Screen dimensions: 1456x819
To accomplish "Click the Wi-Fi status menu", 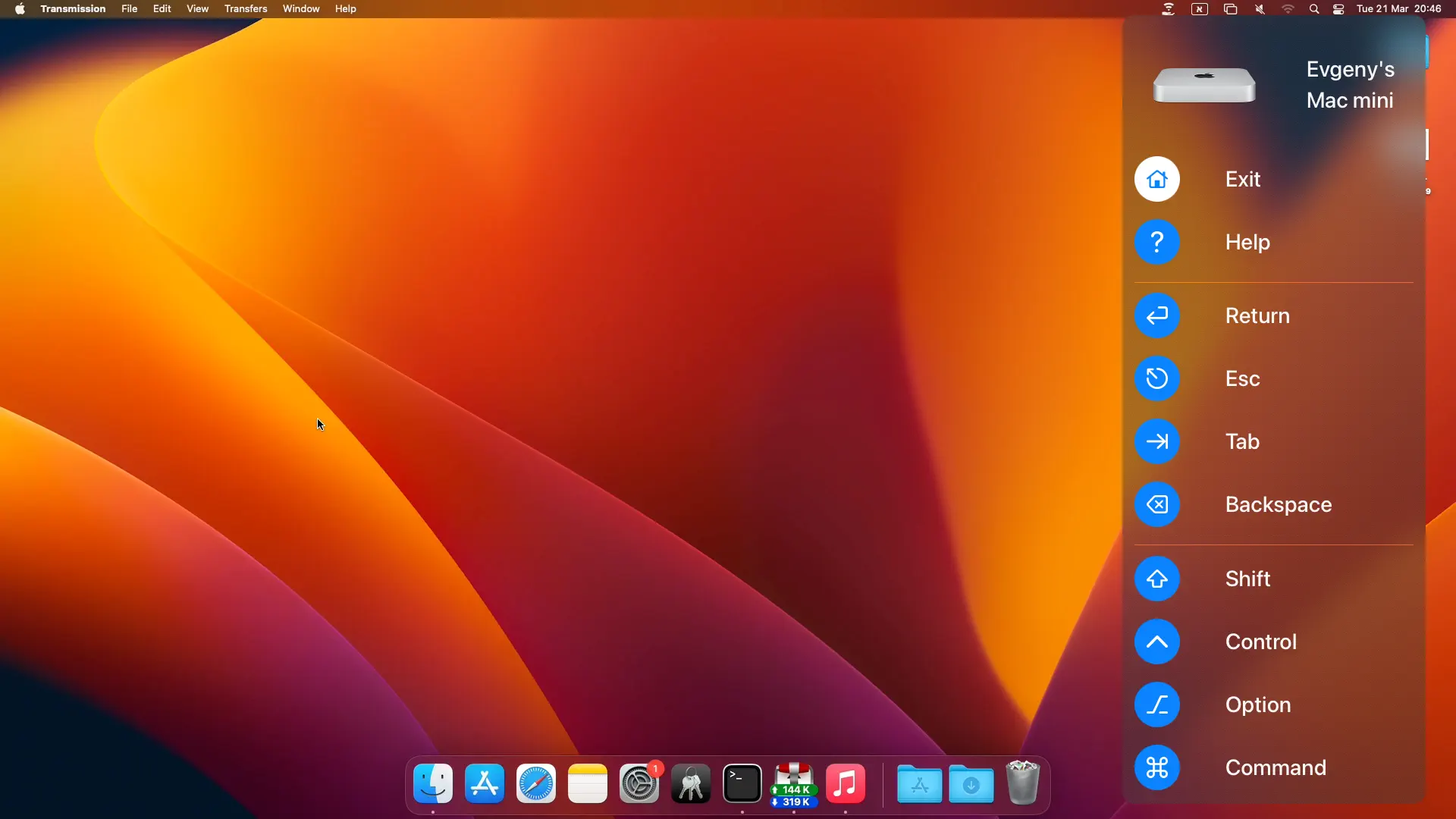I will 1288,9.
